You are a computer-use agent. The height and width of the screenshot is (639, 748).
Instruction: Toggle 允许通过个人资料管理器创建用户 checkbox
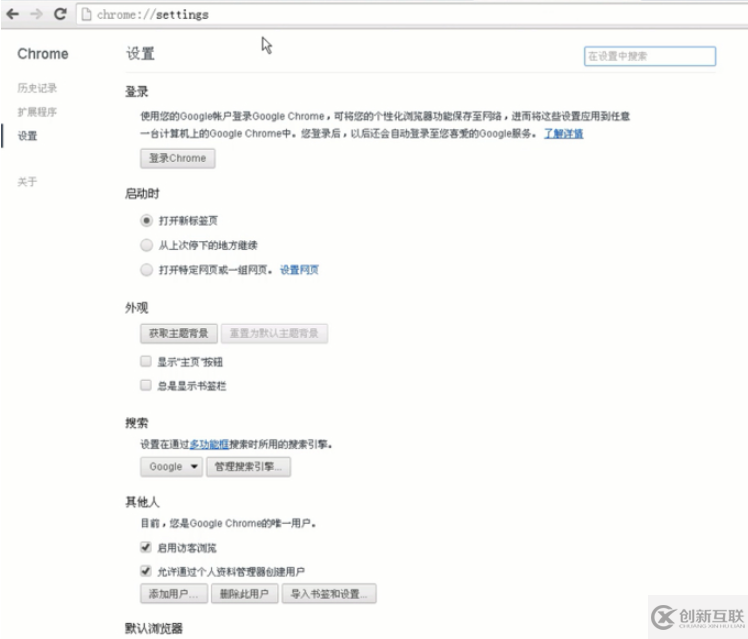click(x=145, y=571)
